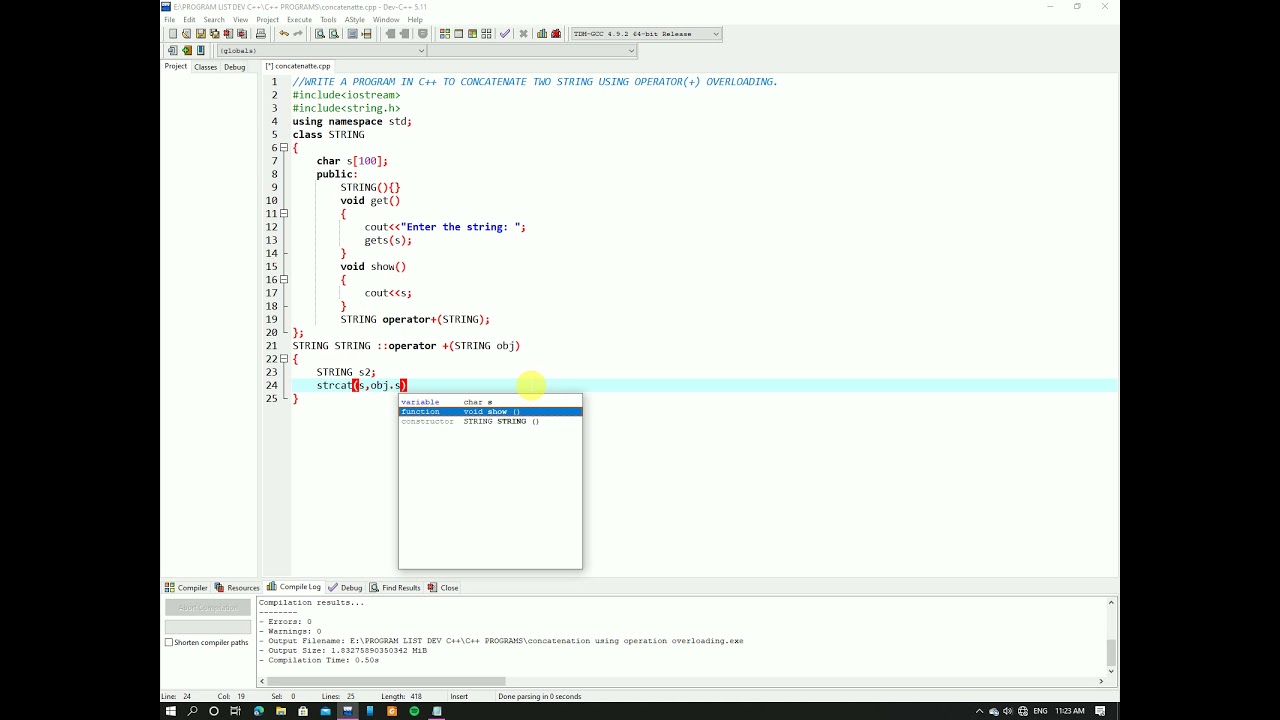This screenshot has width=1280, height=720.
Task: Click the Close All toolbar icon
Action: [x=241, y=33]
